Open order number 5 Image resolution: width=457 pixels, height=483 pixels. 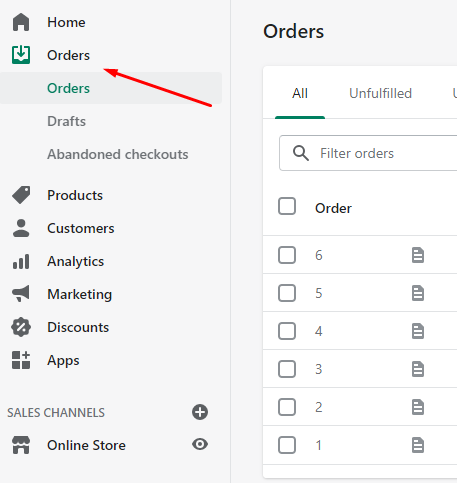click(319, 294)
